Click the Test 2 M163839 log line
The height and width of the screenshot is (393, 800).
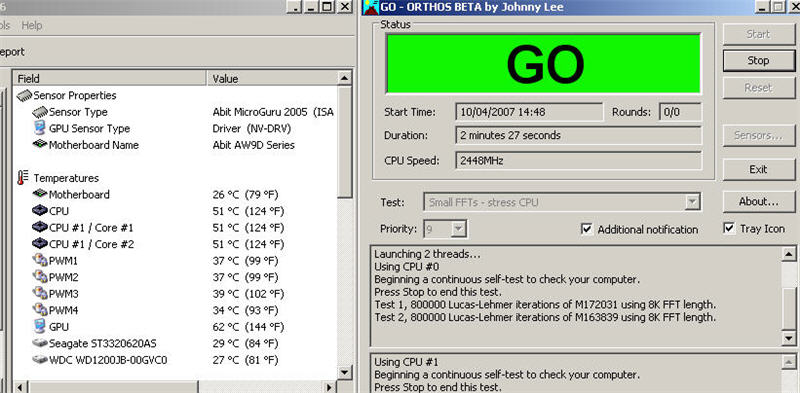point(545,317)
